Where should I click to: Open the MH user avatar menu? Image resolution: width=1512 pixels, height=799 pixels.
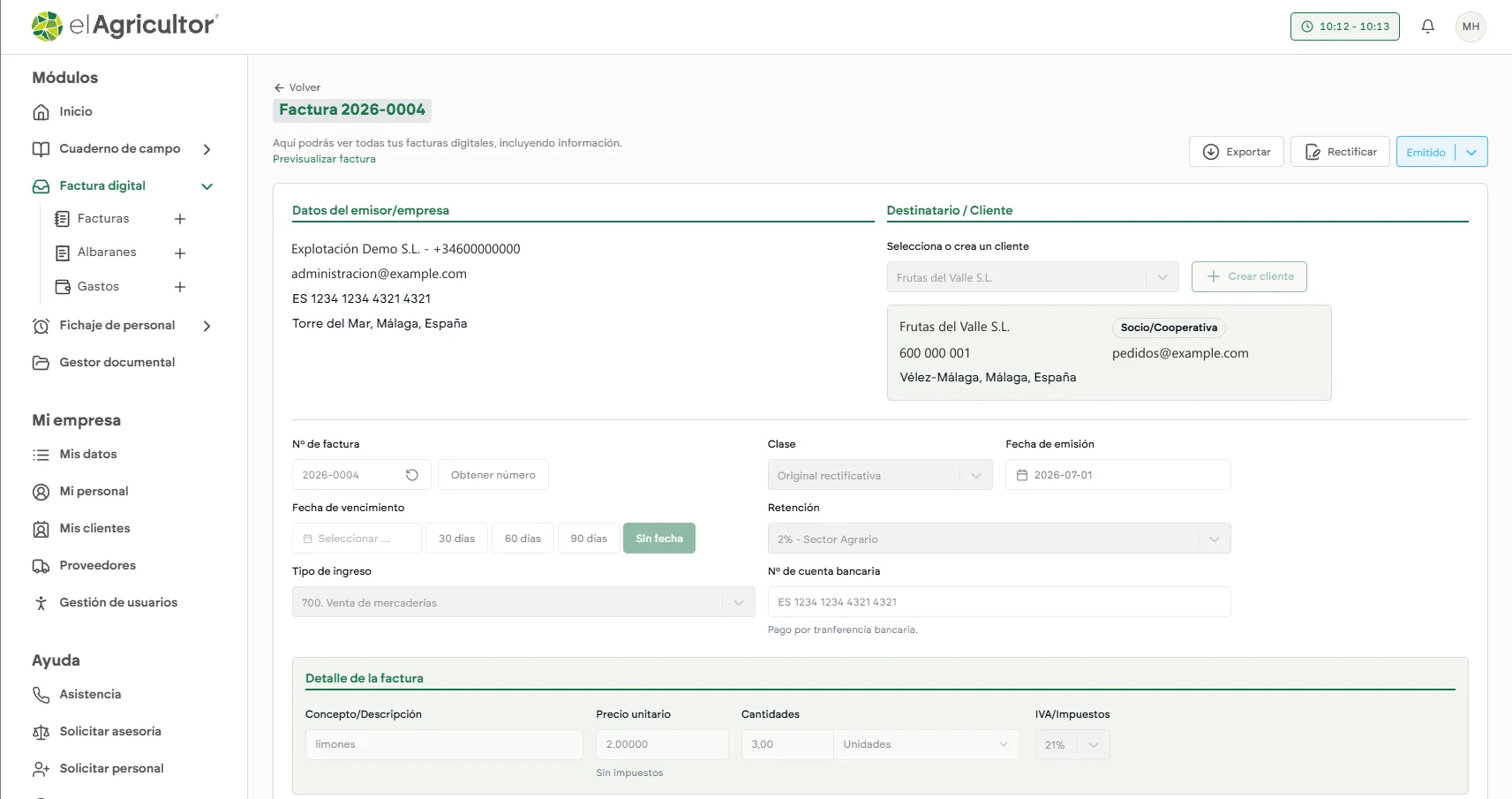pos(1471,26)
